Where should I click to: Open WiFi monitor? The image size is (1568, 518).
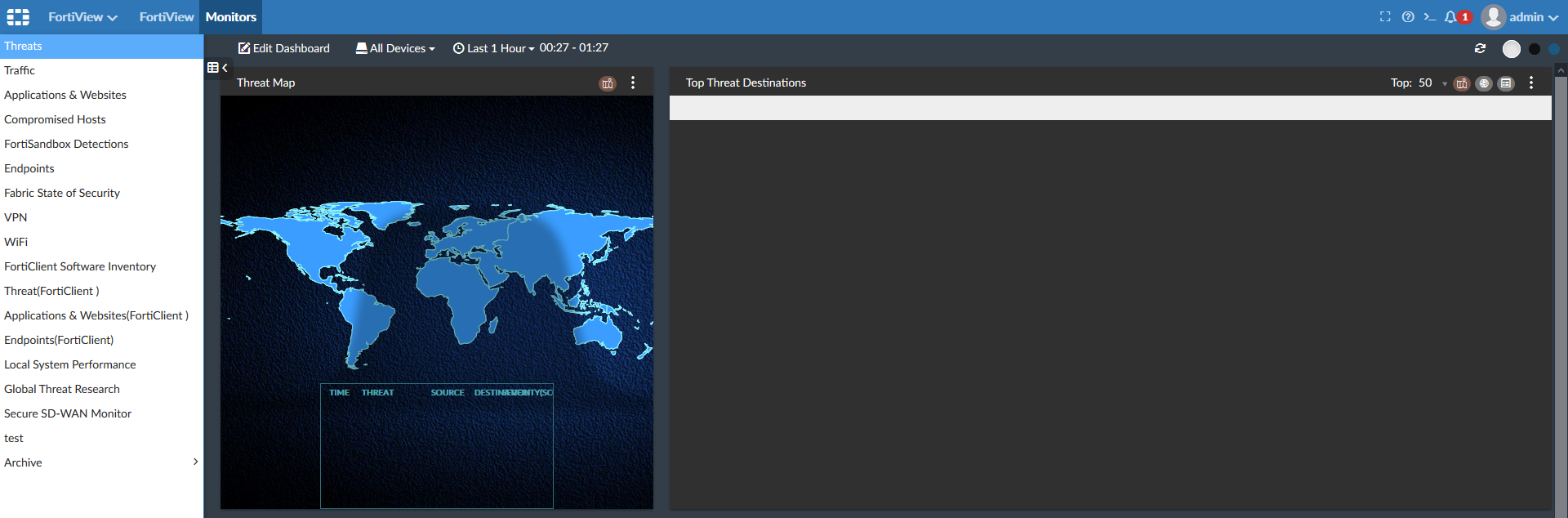click(x=101, y=242)
